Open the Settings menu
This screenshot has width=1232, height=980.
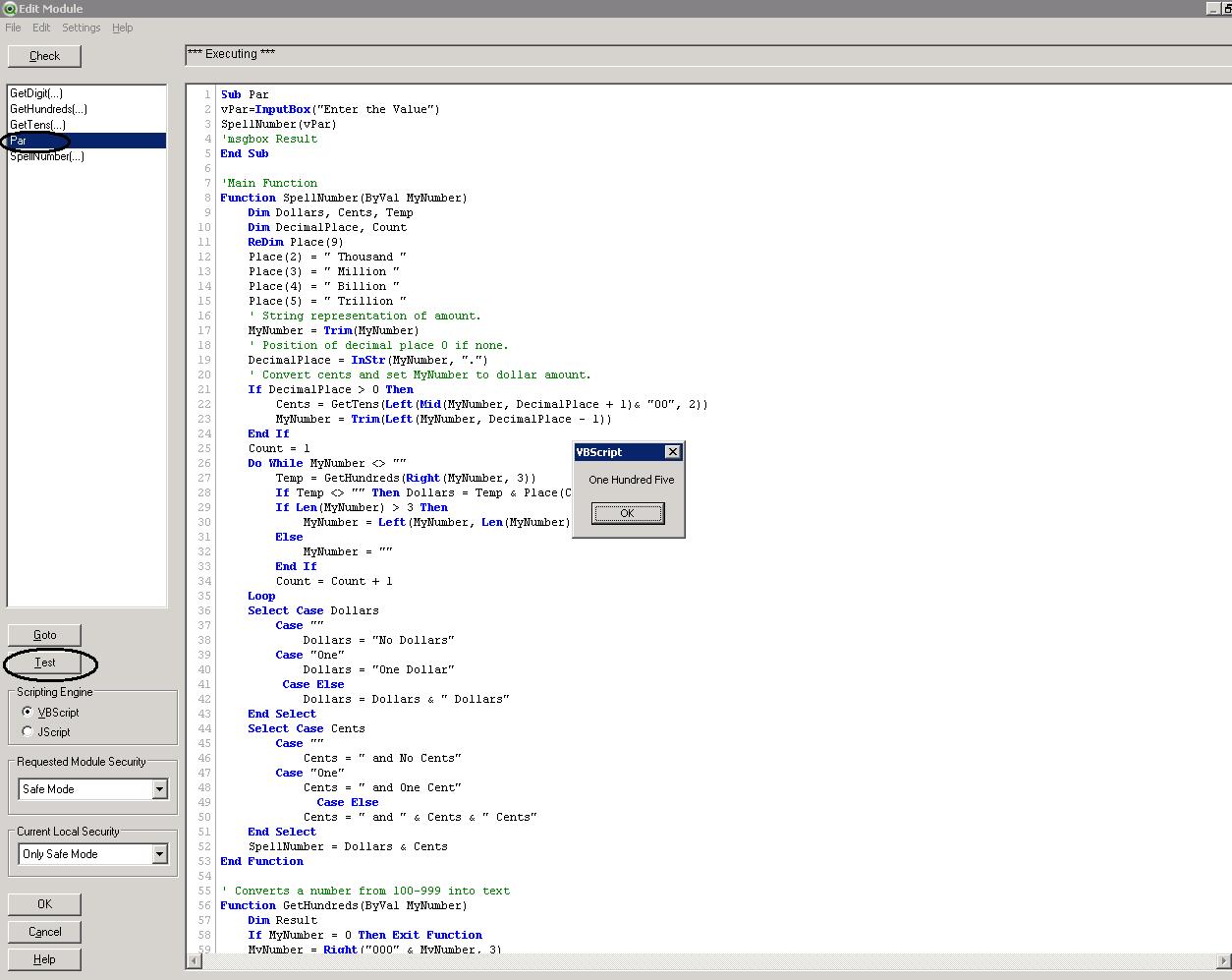tap(81, 28)
